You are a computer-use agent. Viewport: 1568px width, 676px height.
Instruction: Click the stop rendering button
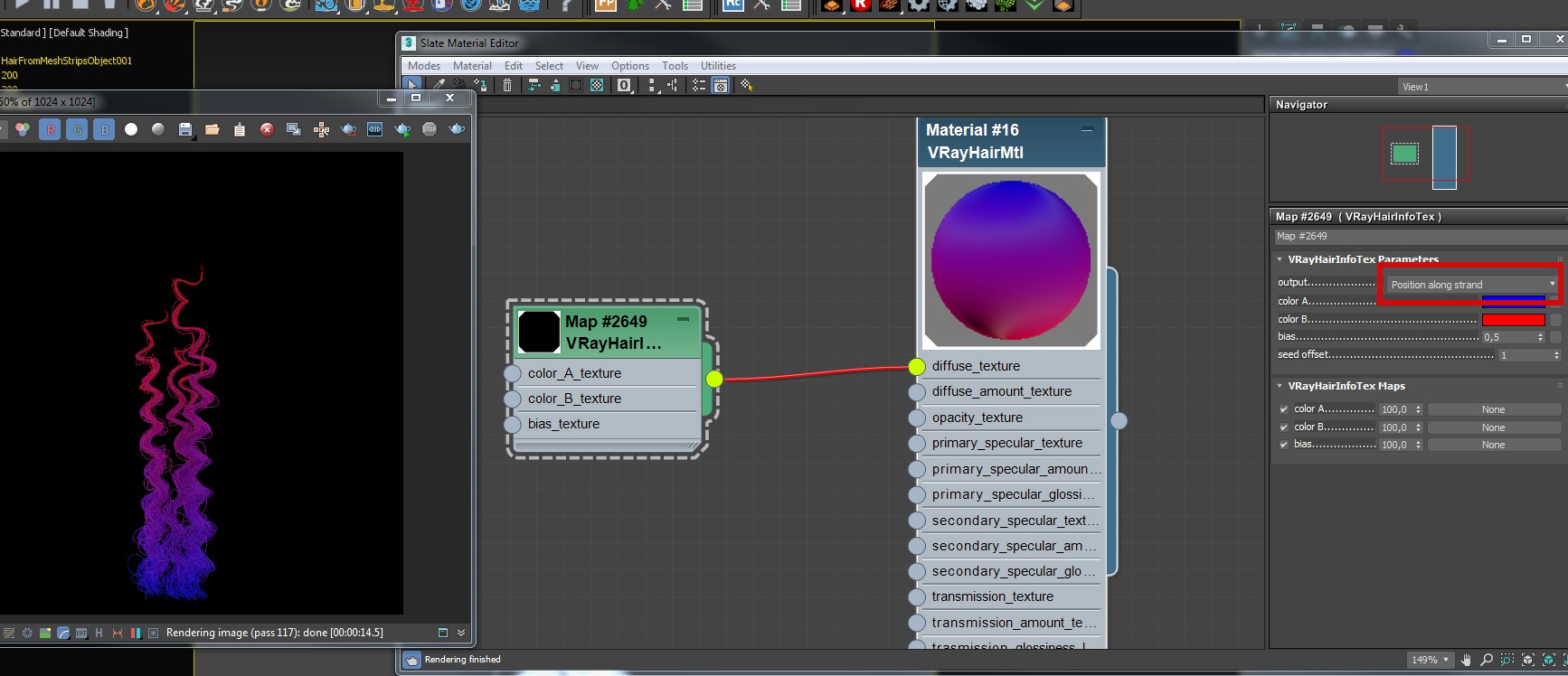coord(430,129)
